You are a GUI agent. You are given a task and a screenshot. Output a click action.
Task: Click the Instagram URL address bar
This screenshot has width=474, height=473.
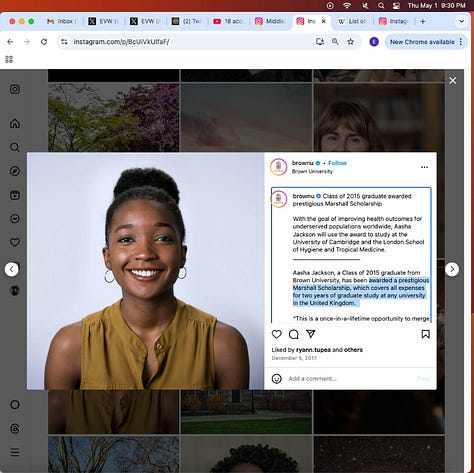[x=190, y=42]
